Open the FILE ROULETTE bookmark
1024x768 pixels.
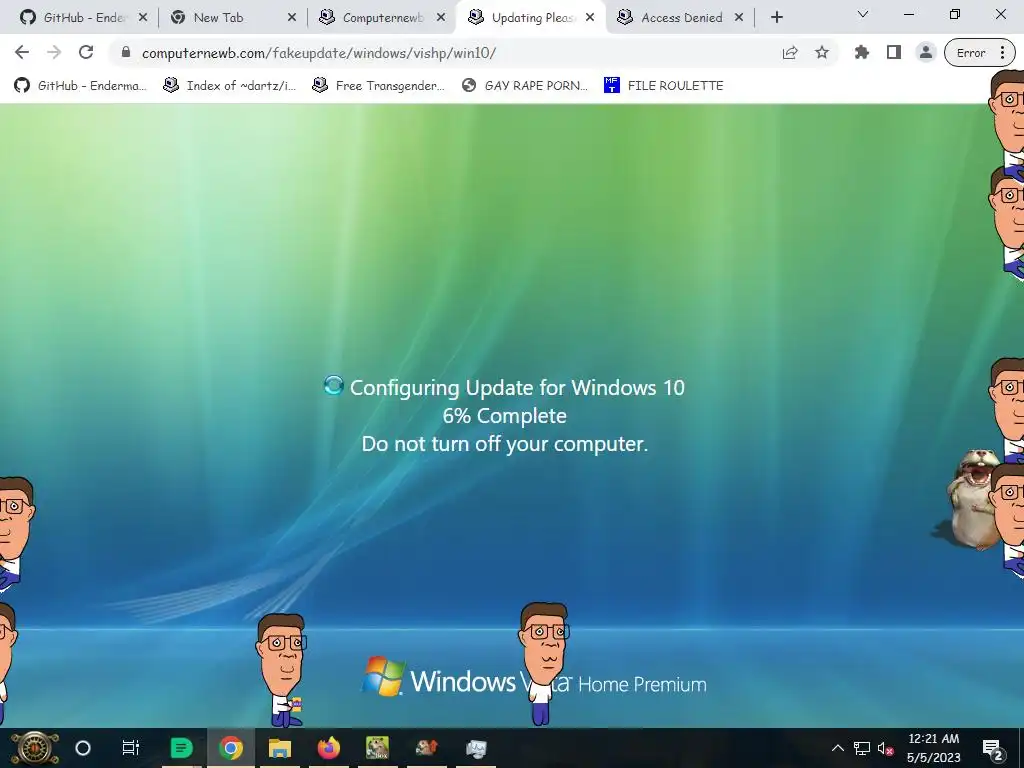click(664, 86)
